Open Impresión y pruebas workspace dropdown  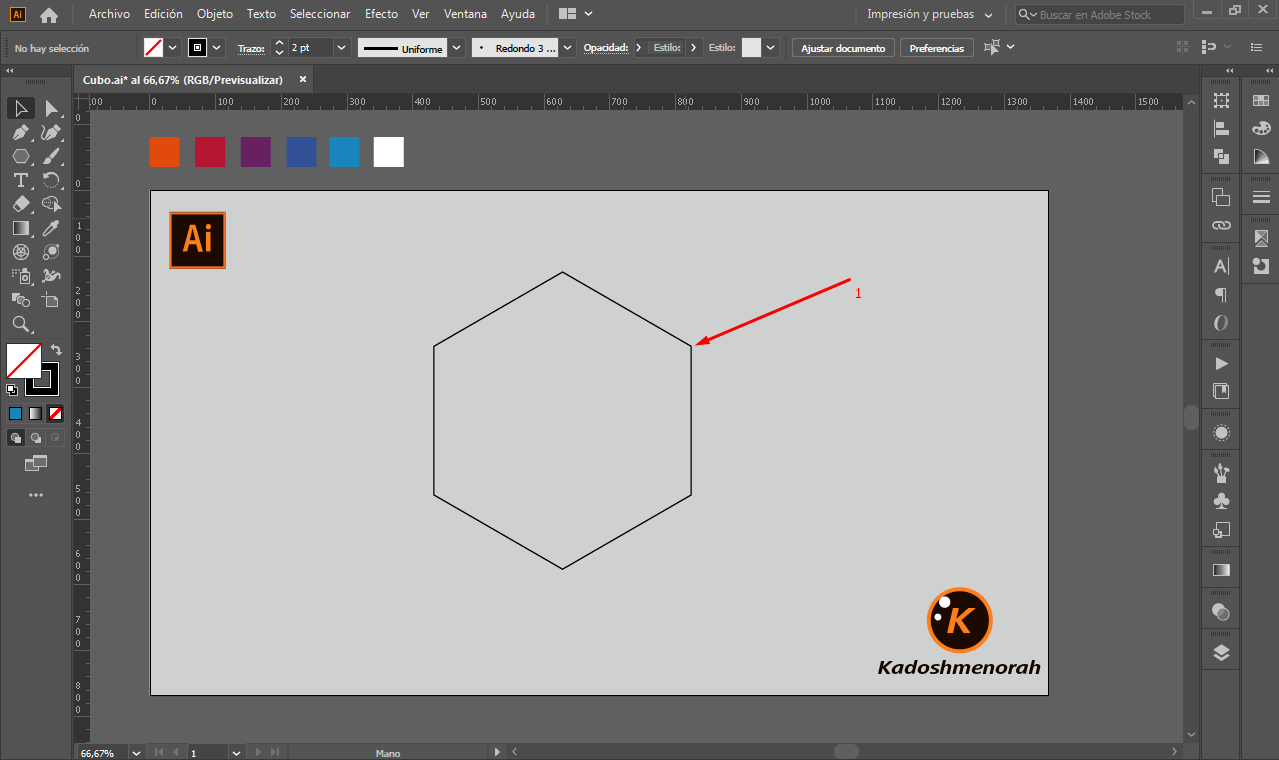click(x=930, y=15)
